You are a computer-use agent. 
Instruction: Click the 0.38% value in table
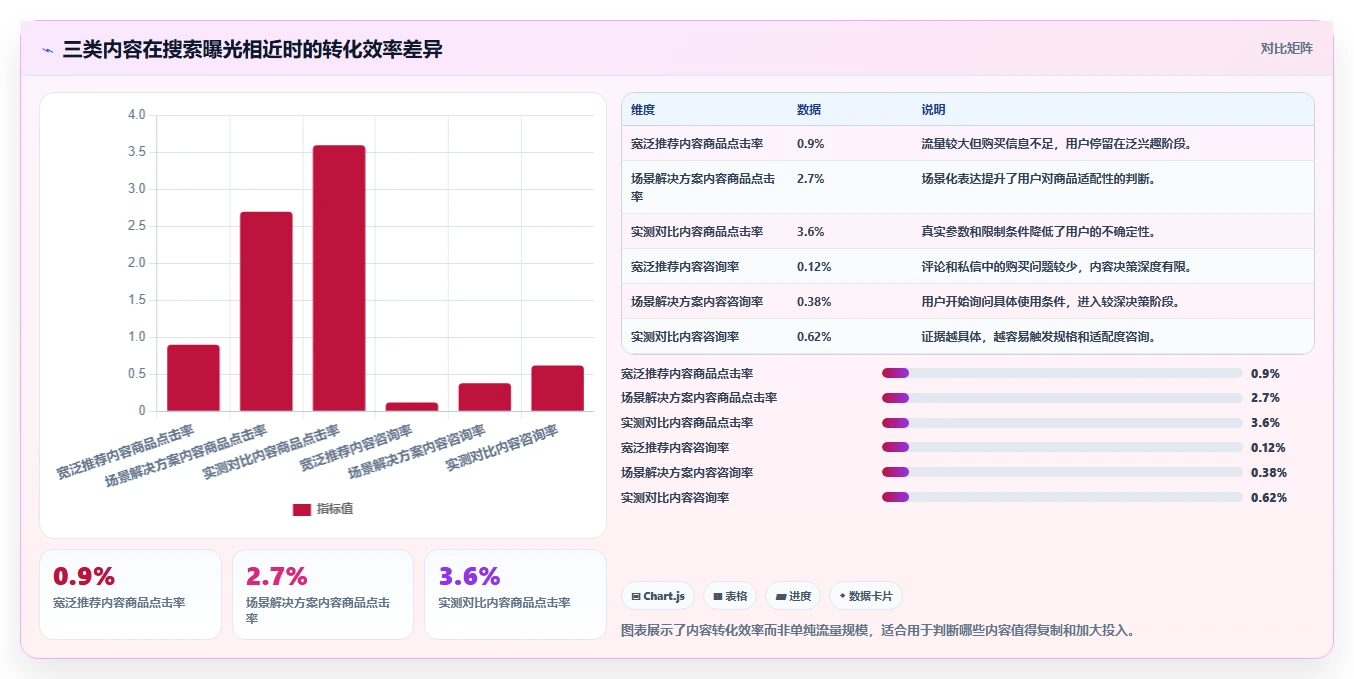[x=814, y=302]
